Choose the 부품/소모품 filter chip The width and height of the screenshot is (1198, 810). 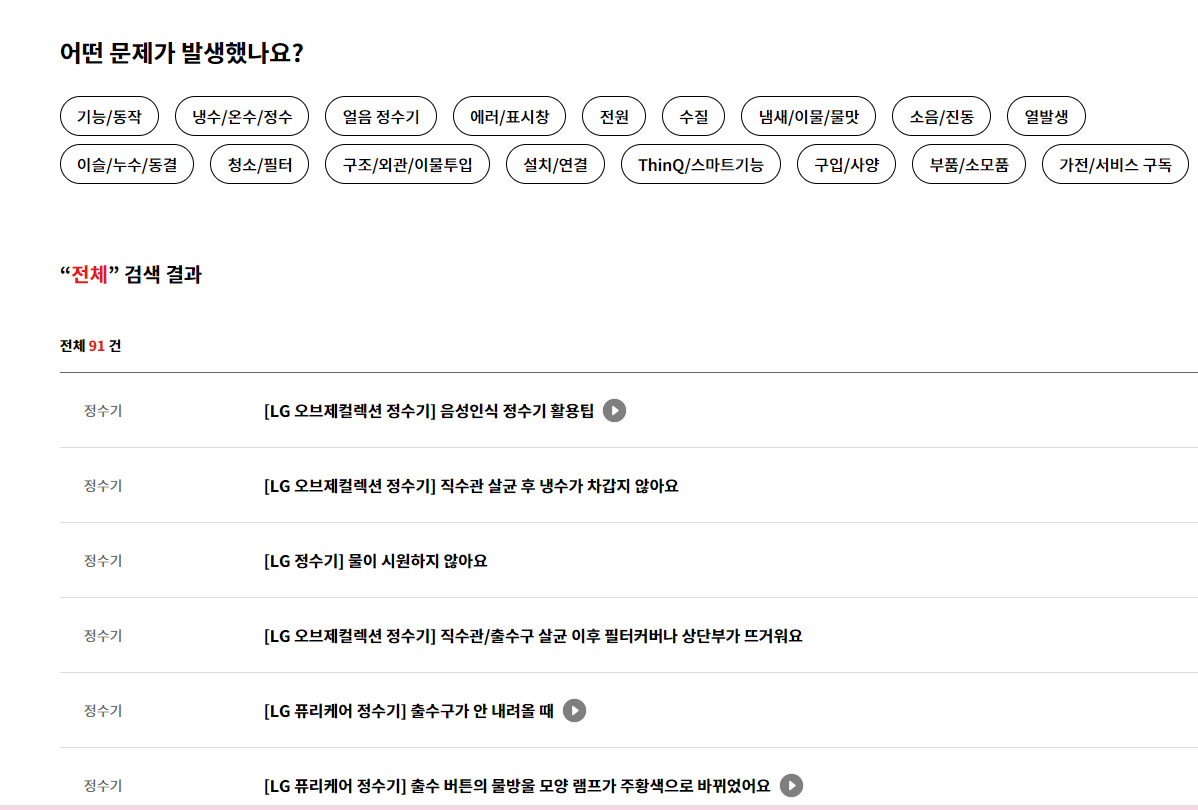coord(969,164)
